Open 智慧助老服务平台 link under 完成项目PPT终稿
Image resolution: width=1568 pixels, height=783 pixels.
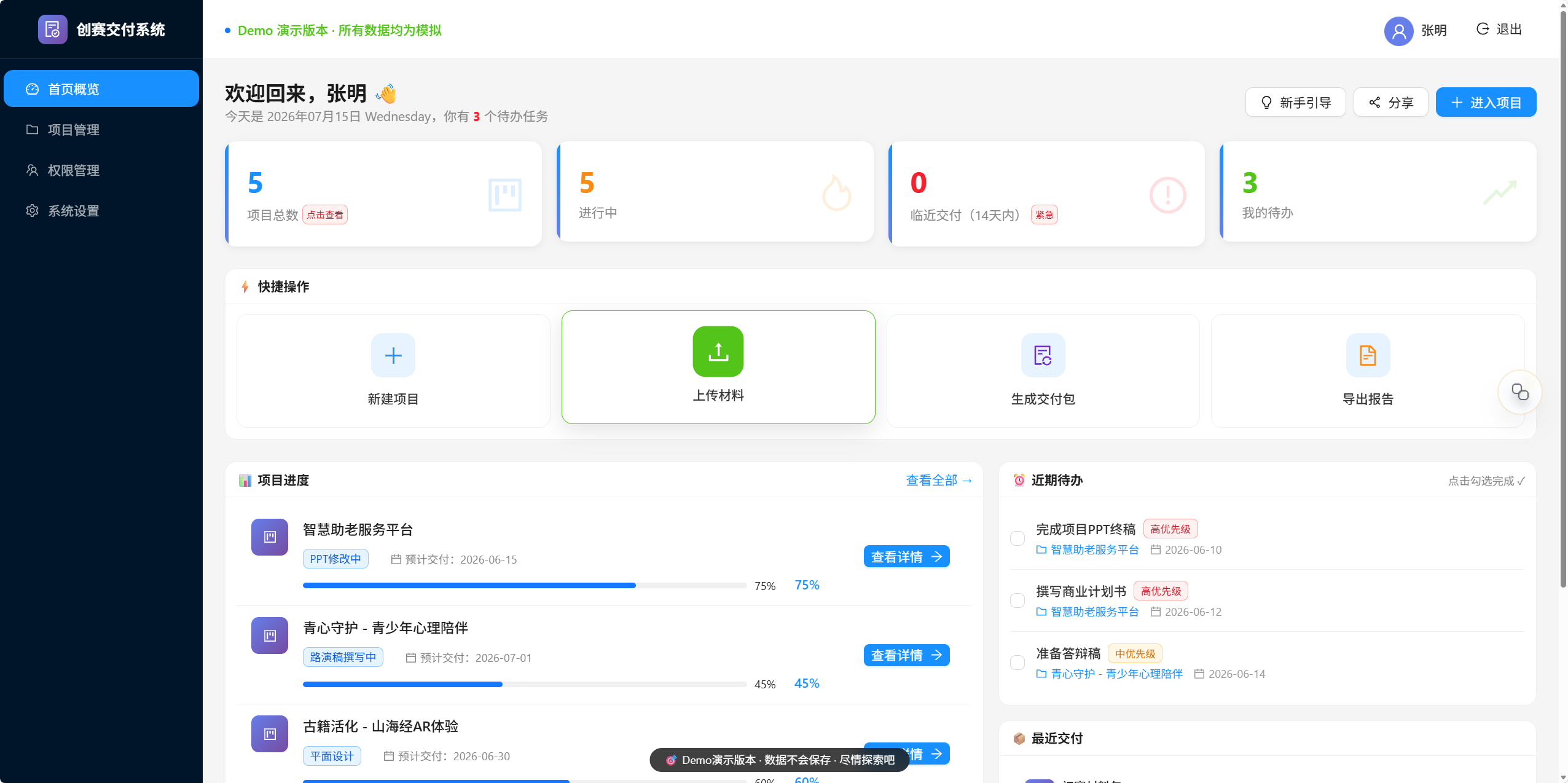(x=1088, y=549)
